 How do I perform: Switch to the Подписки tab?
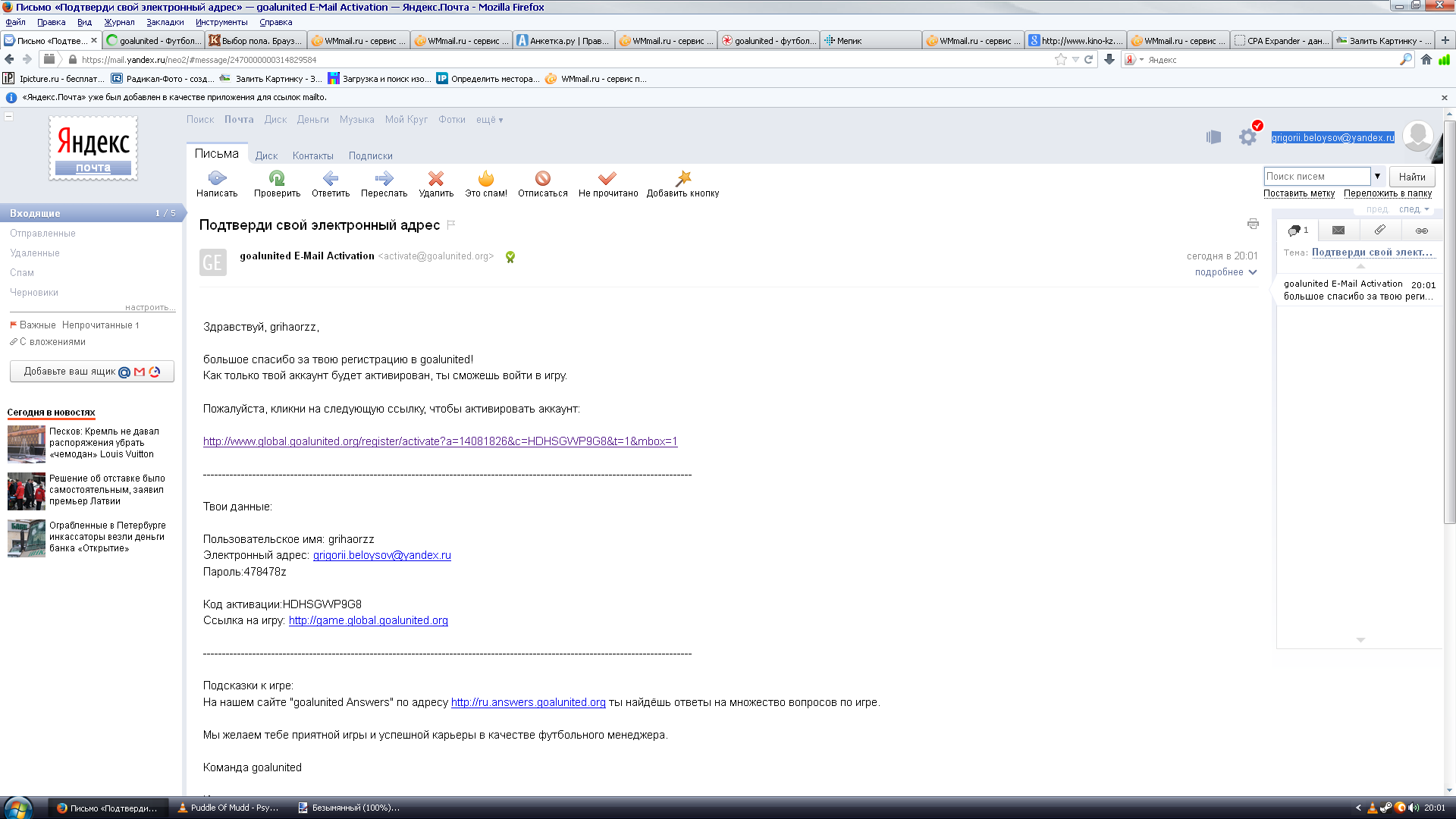[371, 155]
